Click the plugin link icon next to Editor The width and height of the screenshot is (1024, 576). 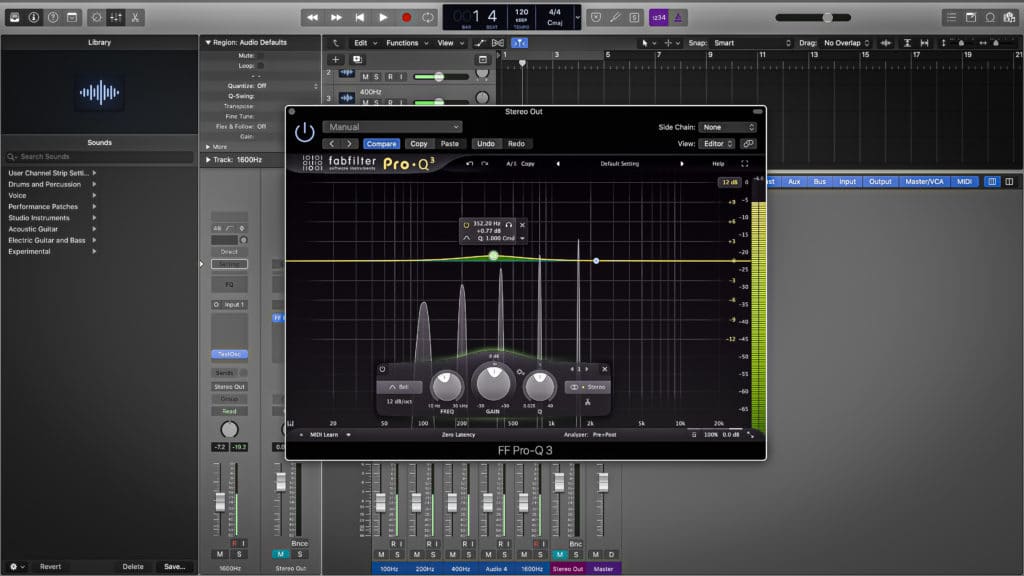pyautogui.click(x=748, y=144)
